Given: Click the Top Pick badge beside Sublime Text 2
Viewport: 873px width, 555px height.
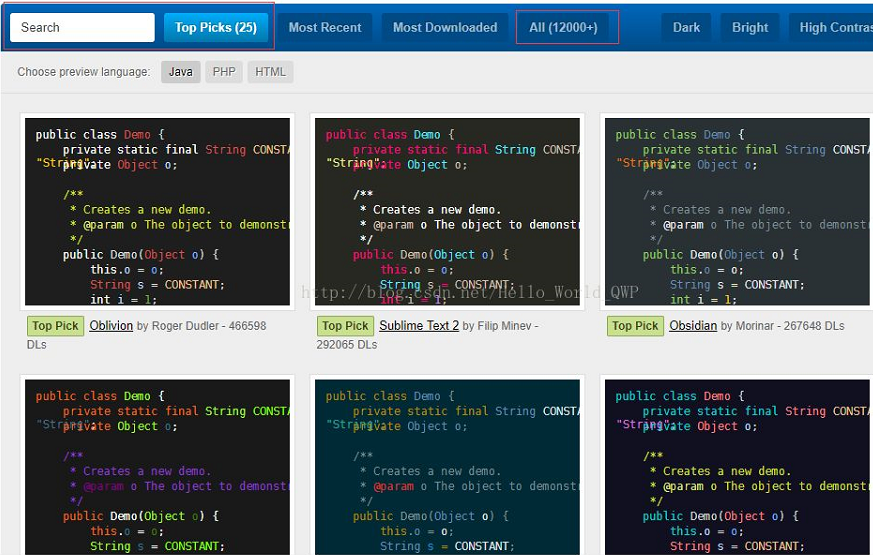Looking at the screenshot, I should [x=345, y=326].
